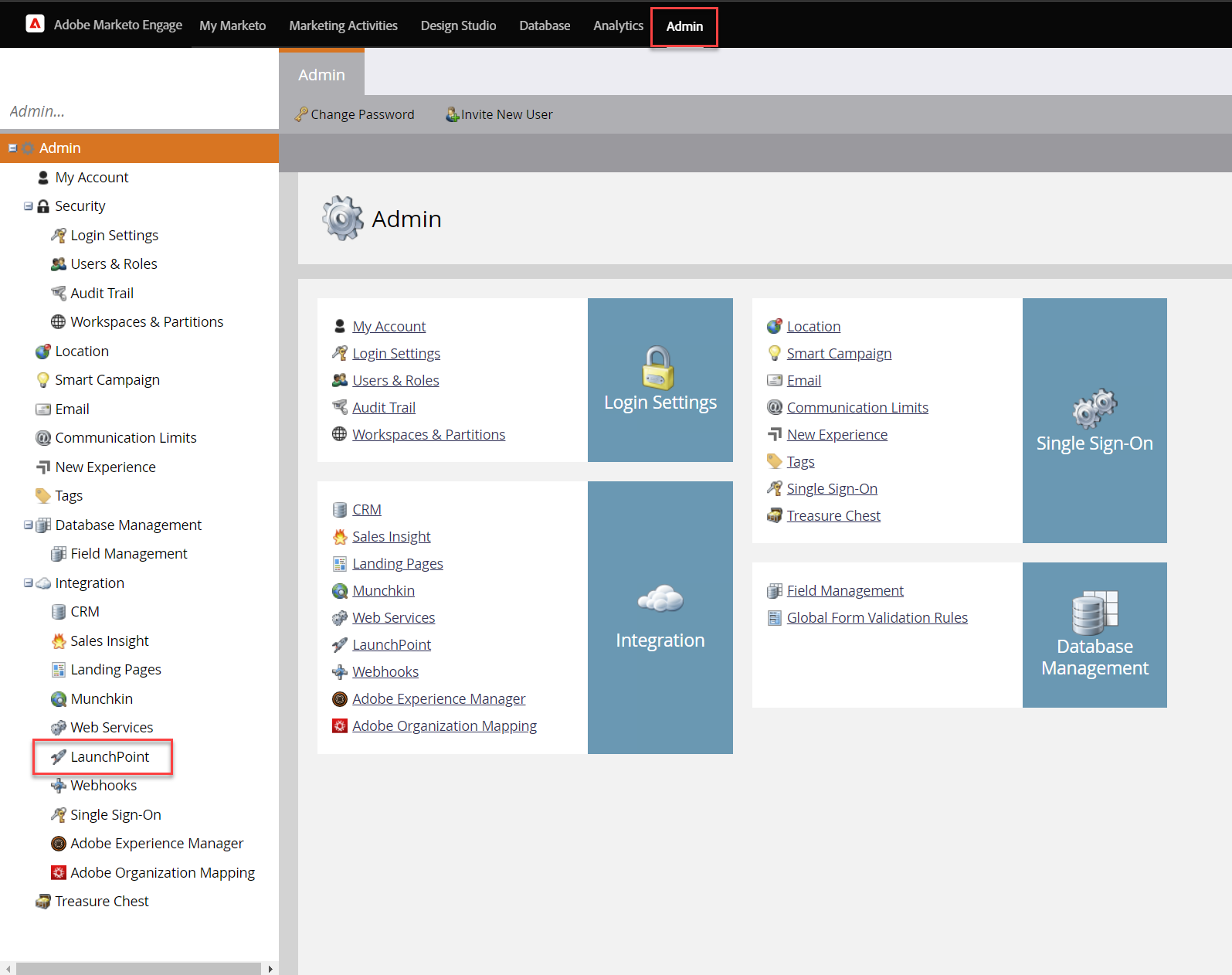
Task: Click the Tags icon in left tree
Action: [43, 496]
